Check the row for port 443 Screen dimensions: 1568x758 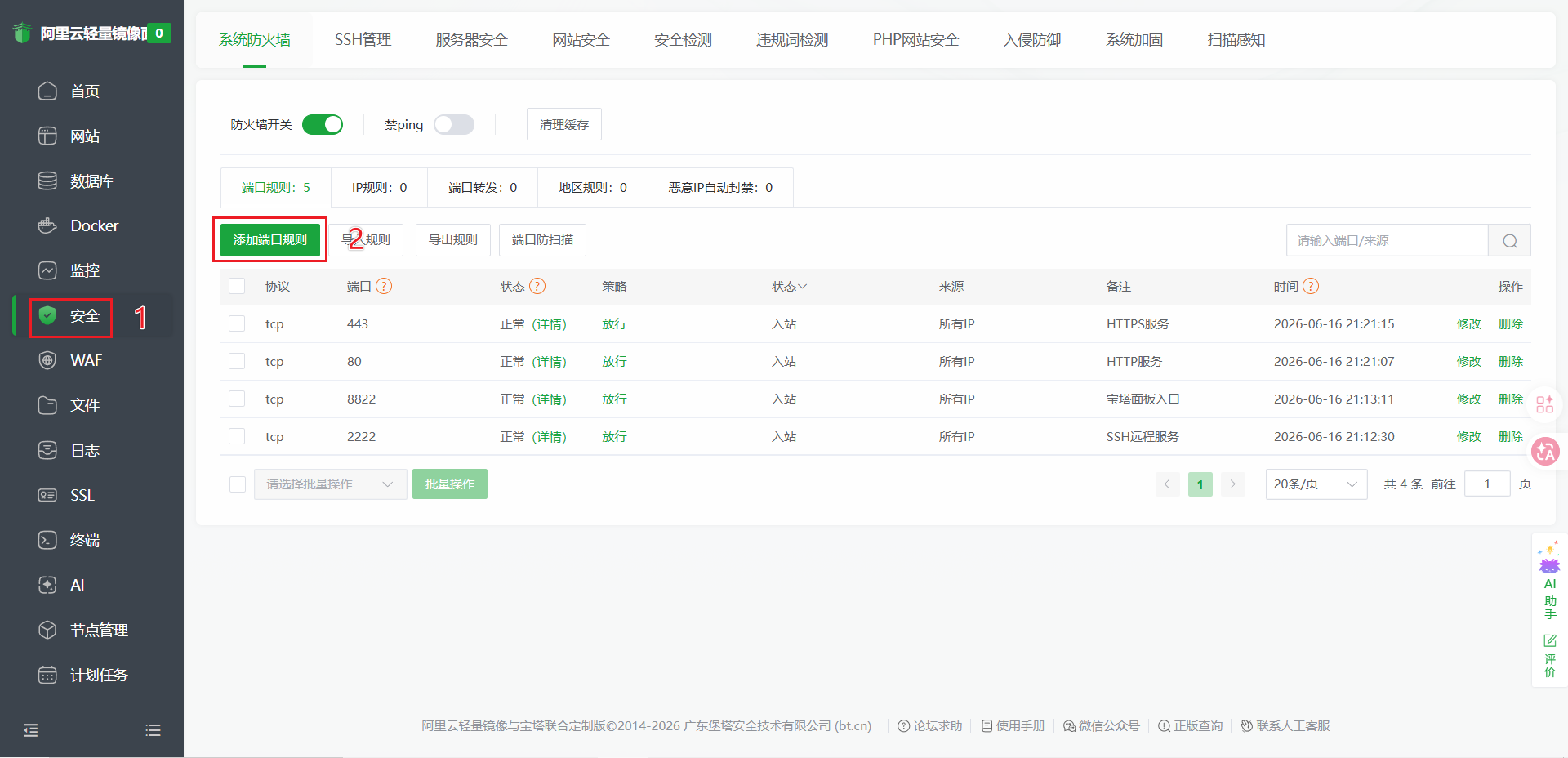point(237,323)
